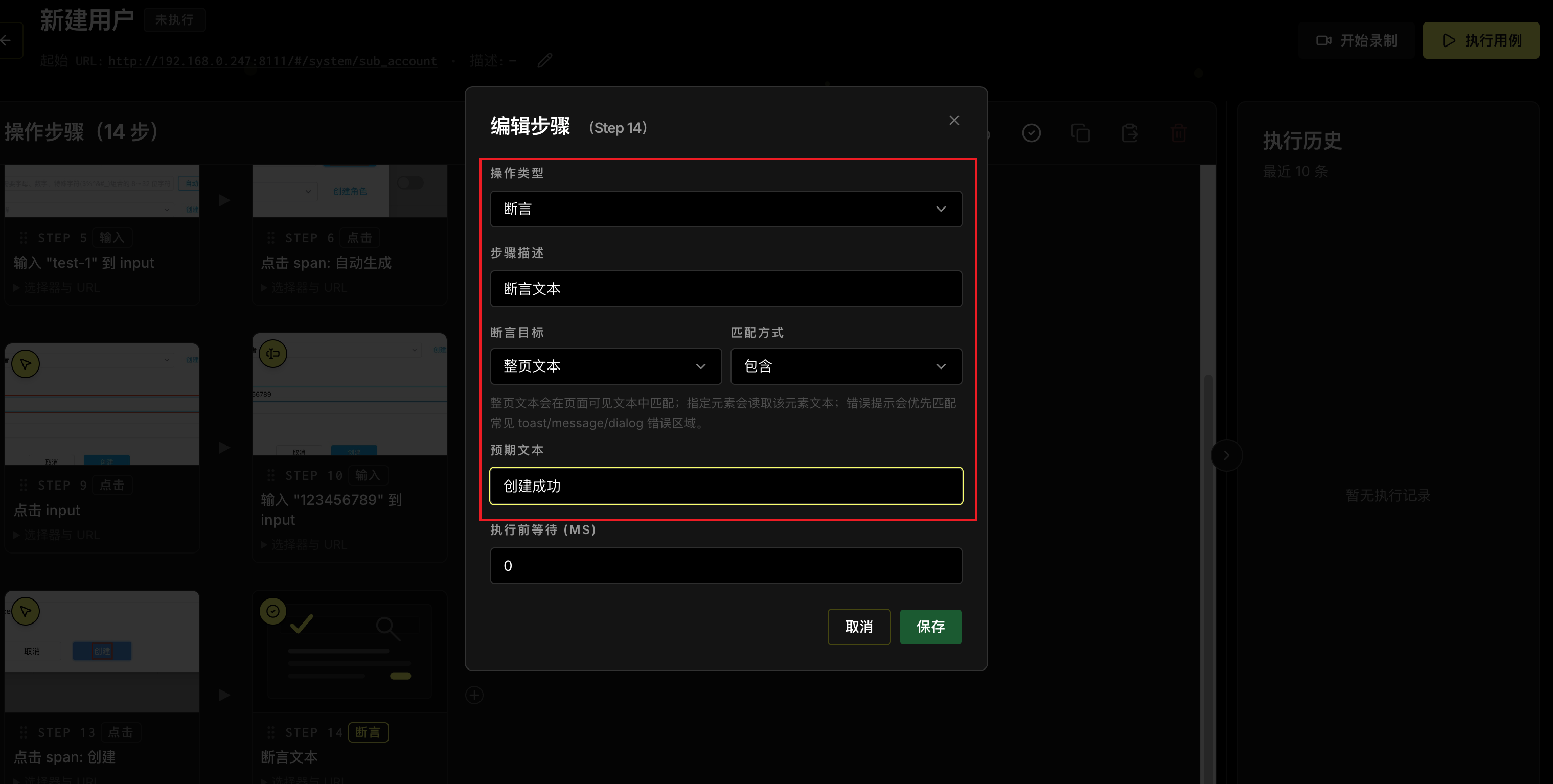The width and height of the screenshot is (1553, 784).
Task: Click the cursor badge on STEP 9 thumbnail
Action: pyautogui.click(x=26, y=364)
